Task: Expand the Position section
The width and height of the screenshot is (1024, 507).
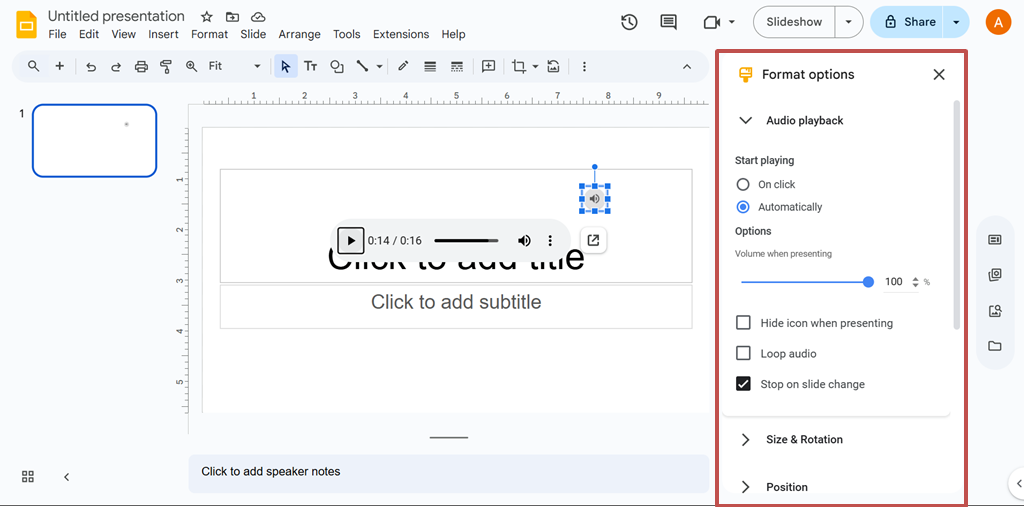Action: point(745,487)
